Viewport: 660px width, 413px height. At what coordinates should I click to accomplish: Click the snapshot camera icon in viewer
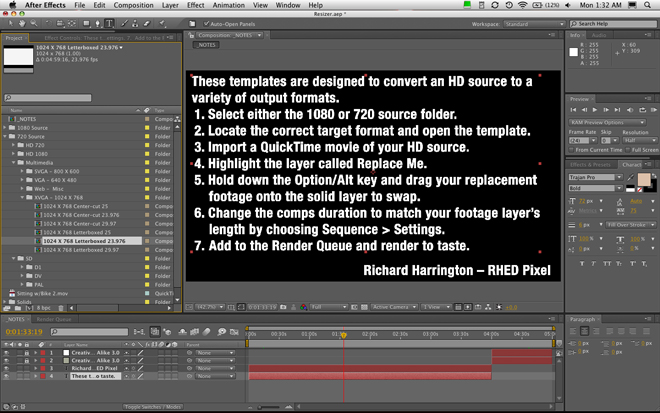point(283,307)
